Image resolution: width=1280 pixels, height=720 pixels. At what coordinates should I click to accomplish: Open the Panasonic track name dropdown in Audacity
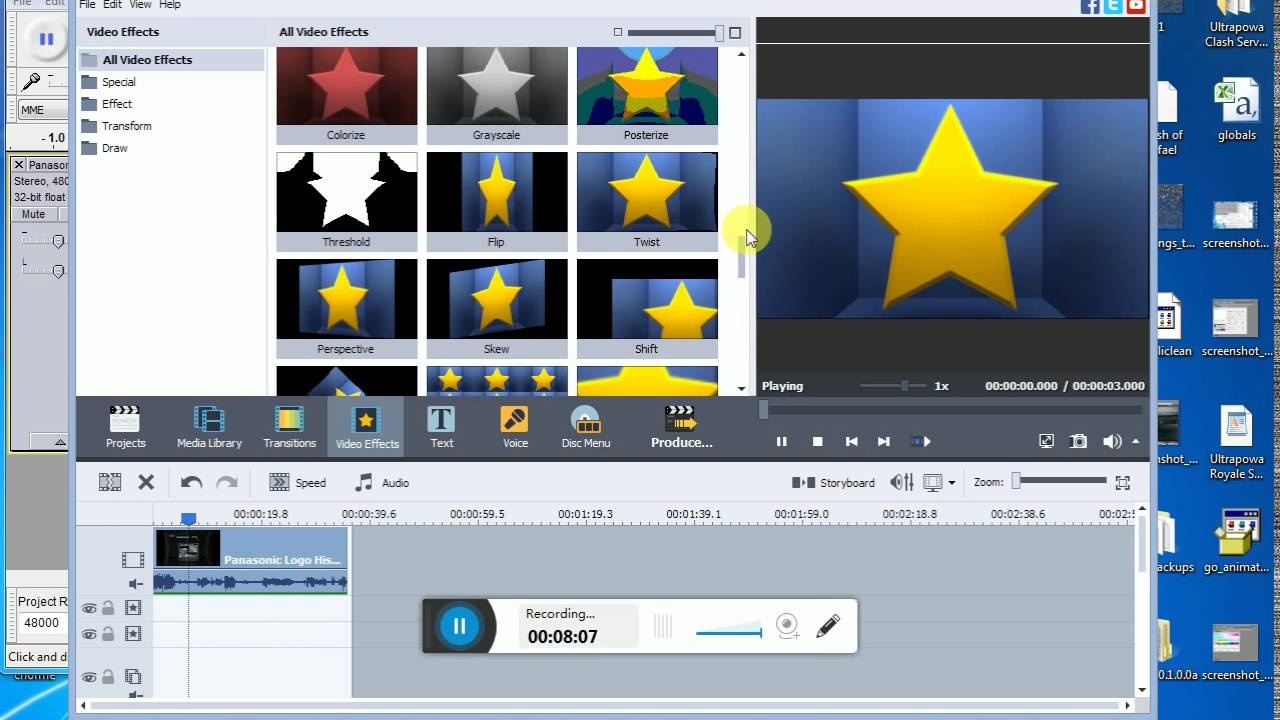tap(48, 165)
